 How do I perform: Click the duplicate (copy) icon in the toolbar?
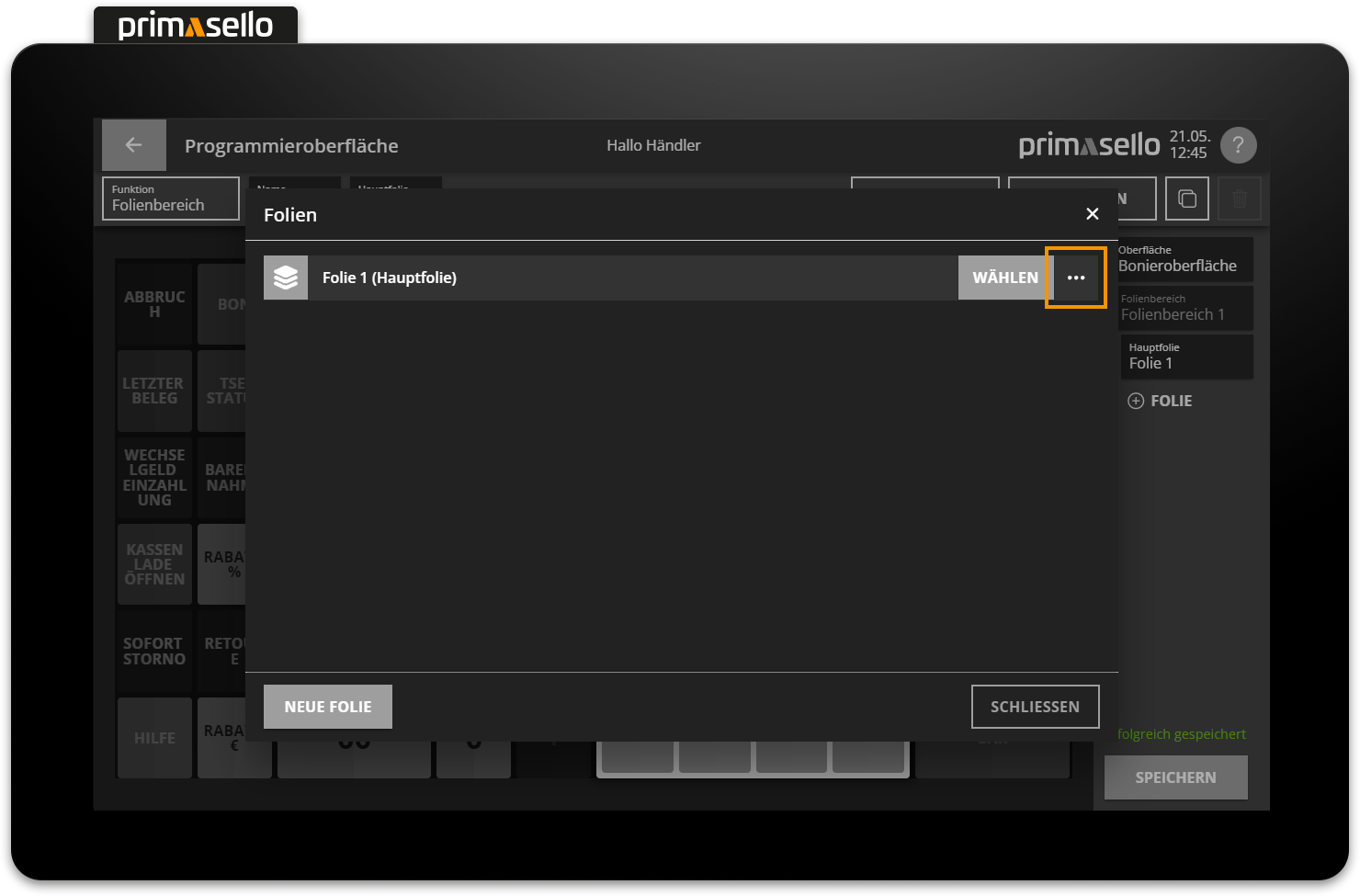click(1186, 198)
